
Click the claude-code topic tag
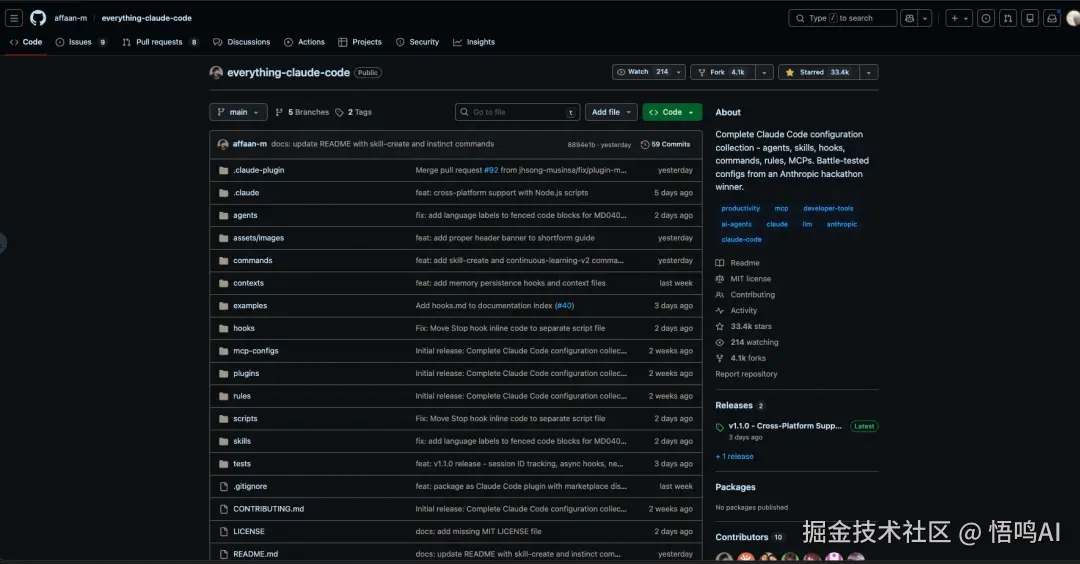point(741,240)
